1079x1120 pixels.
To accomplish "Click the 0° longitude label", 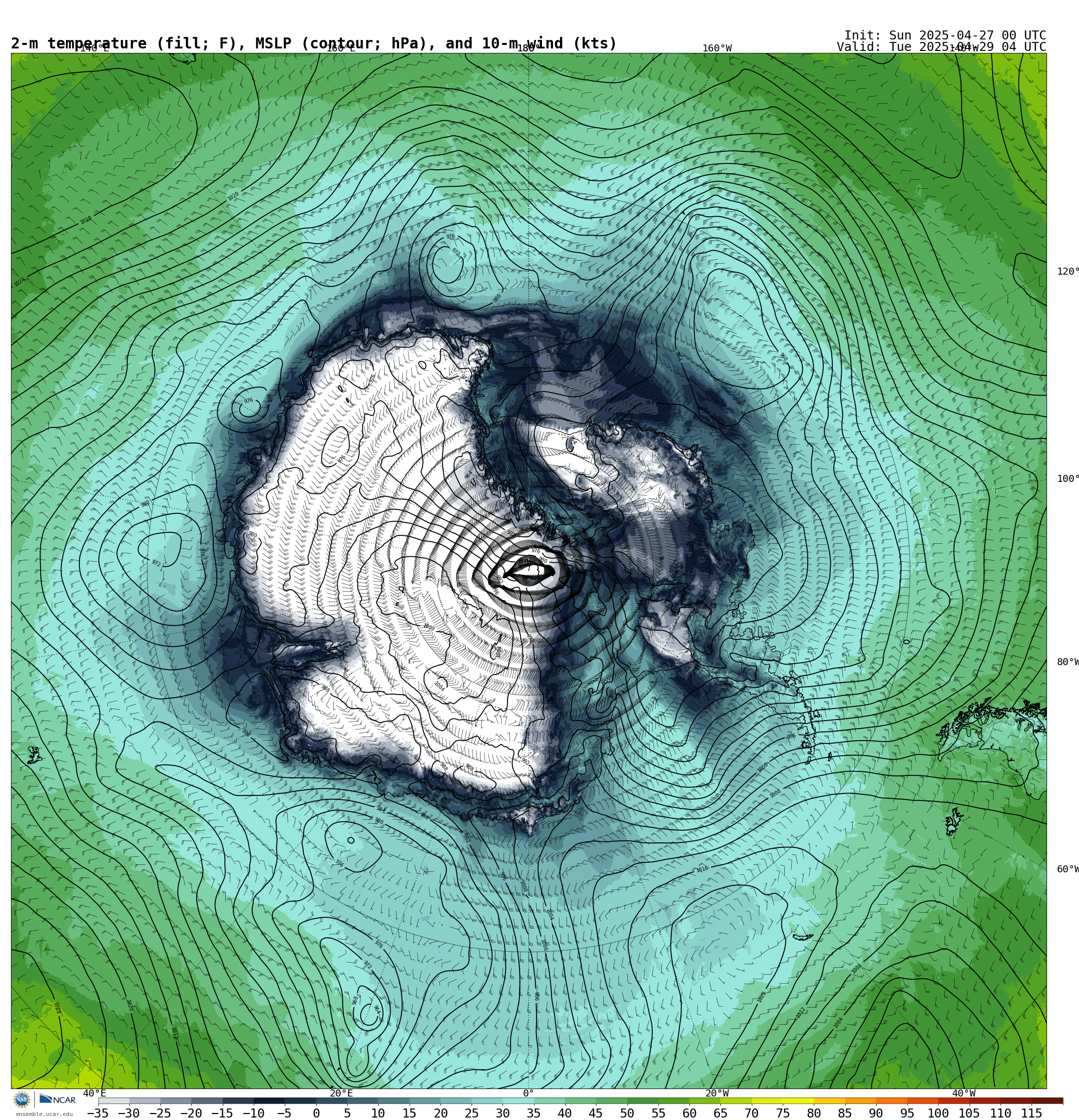I will [x=529, y=1093].
